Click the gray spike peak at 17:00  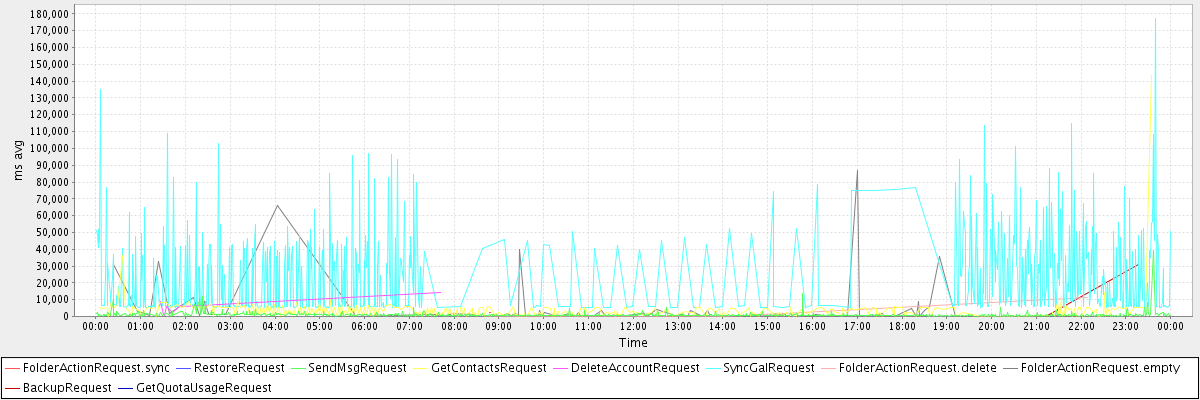pos(857,170)
